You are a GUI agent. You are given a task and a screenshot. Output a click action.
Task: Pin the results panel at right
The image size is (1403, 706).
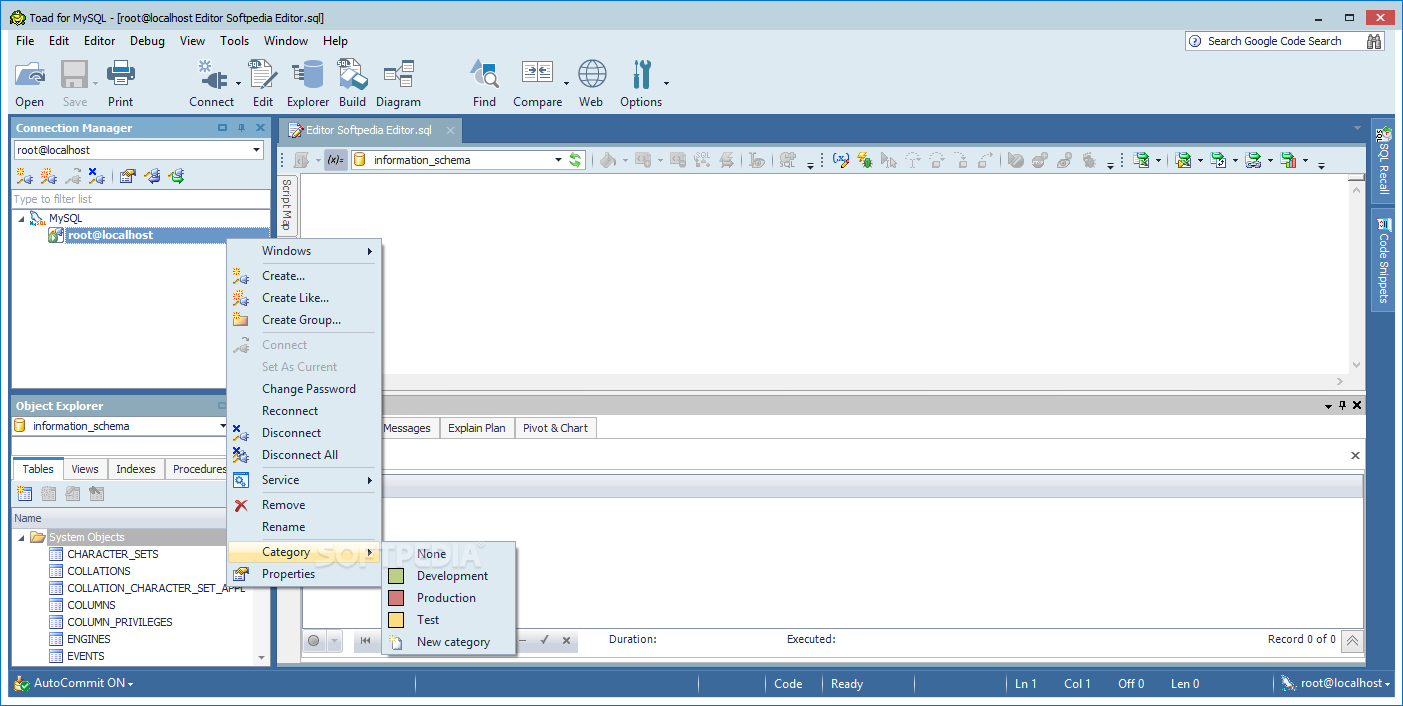(1343, 405)
